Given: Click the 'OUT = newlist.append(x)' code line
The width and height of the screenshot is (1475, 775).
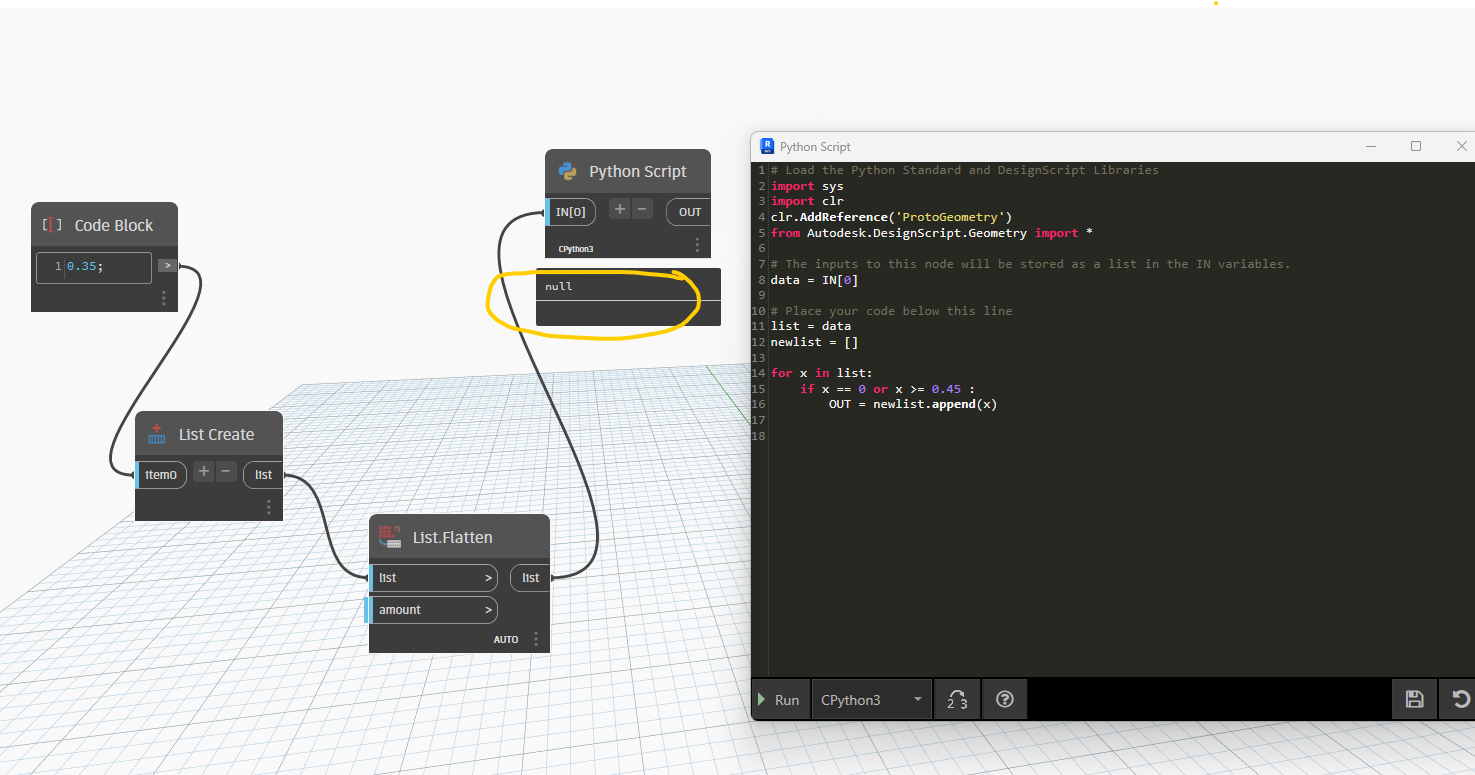Looking at the screenshot, I should (913, 405).
